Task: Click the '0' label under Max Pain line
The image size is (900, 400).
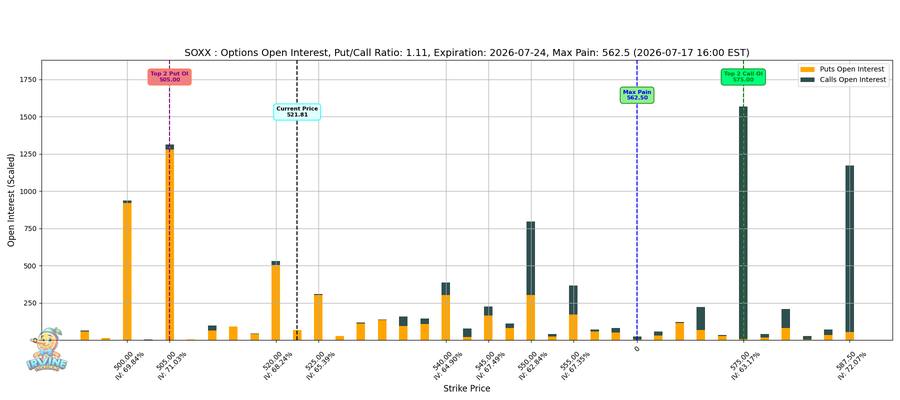Action: coord(637,348)
